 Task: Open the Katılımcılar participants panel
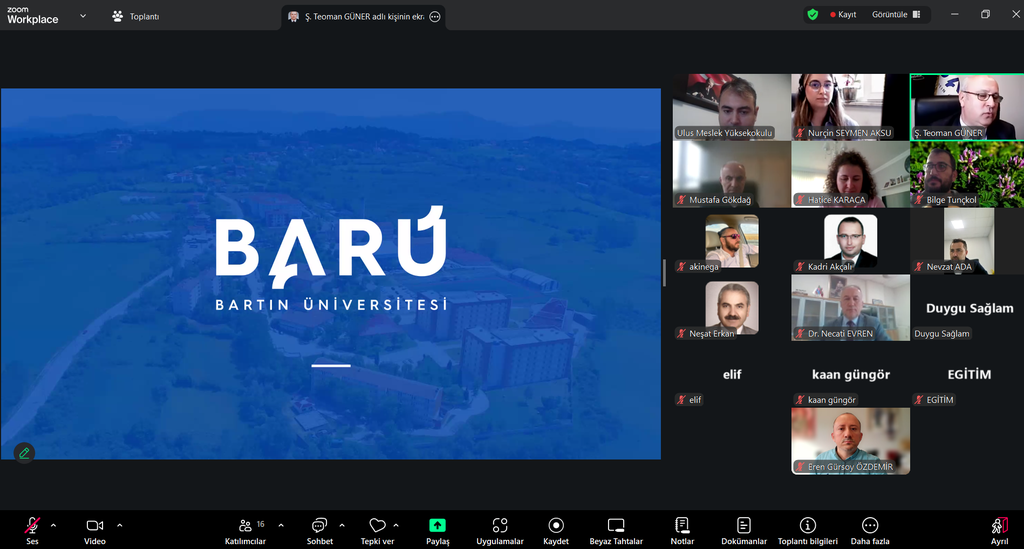[245, 528]
